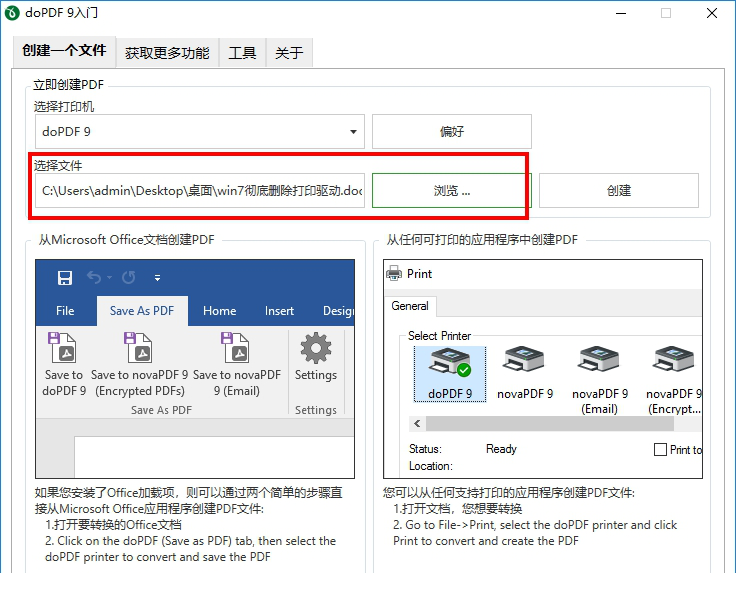Toggle the Print to file checkbox

(660, 450)
